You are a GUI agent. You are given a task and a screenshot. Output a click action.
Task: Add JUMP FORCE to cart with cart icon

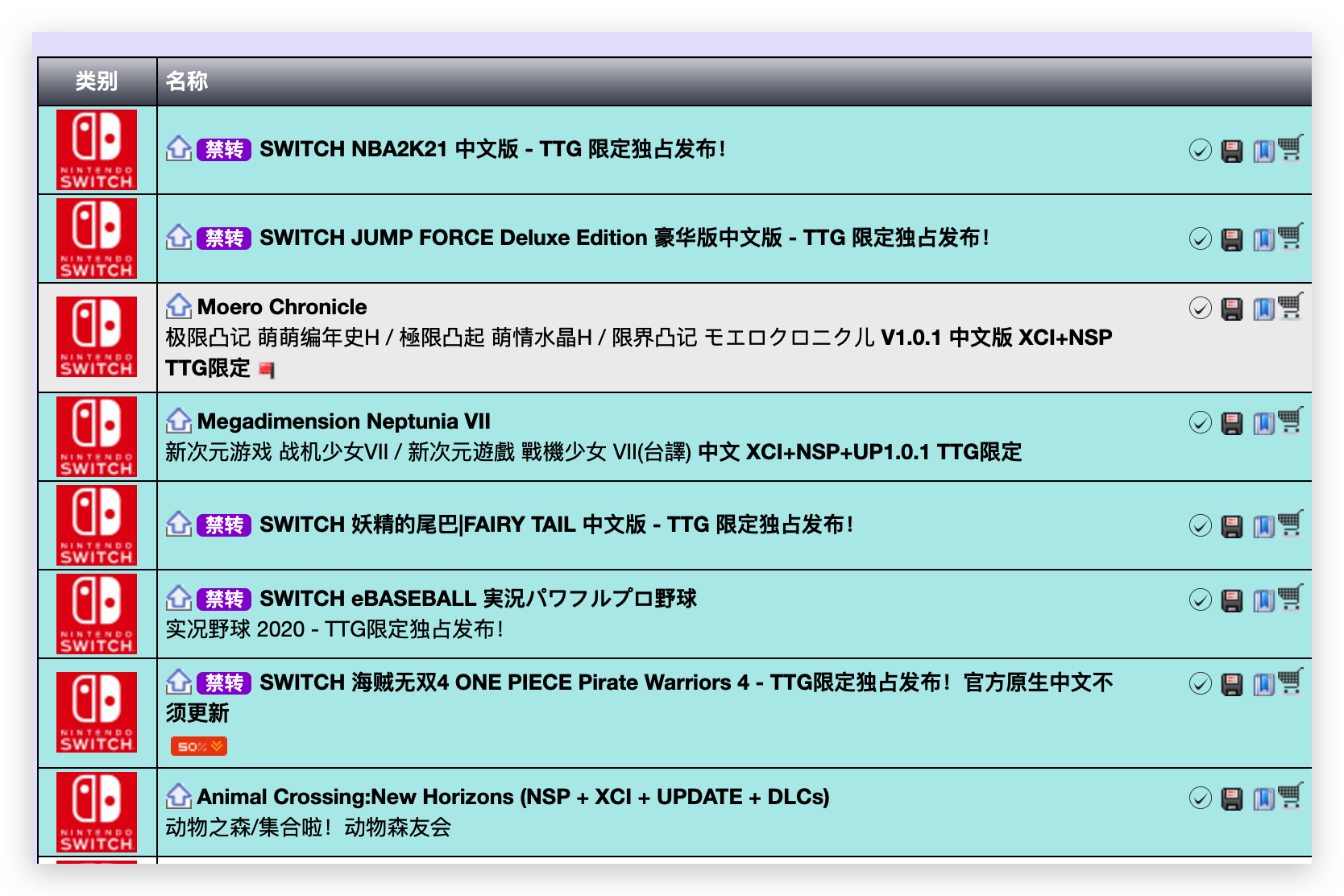[1290, 236]
